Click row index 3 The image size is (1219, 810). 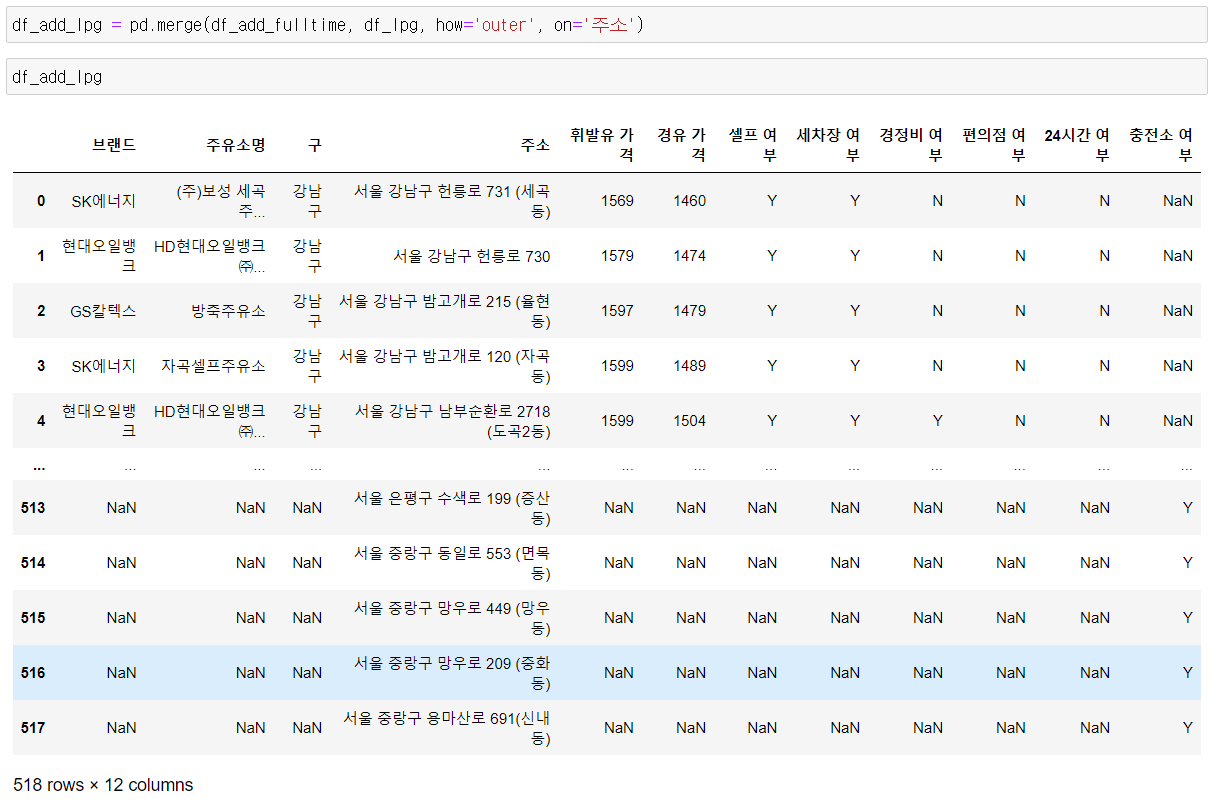click(41, 366)
